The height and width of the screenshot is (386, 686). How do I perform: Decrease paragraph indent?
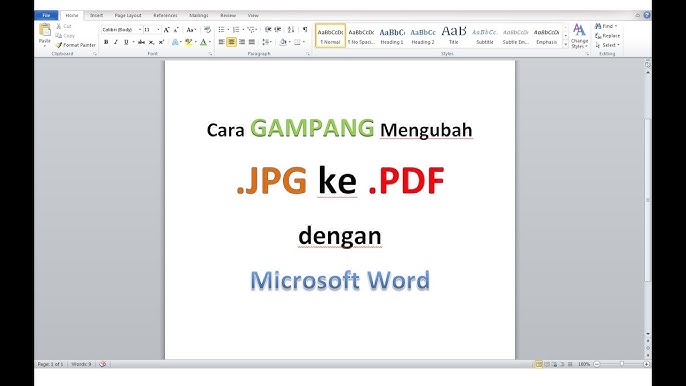268,30
